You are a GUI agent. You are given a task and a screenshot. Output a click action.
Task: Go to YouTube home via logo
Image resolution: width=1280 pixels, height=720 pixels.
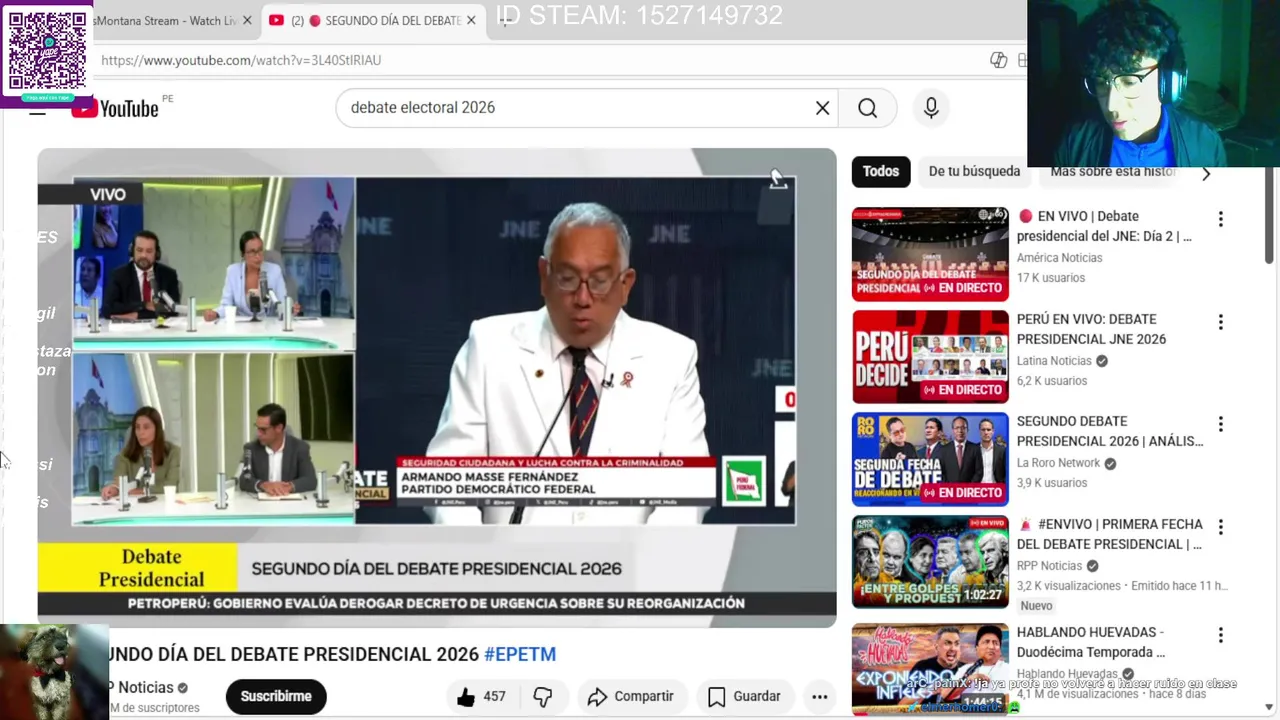[x=116, y=108]
